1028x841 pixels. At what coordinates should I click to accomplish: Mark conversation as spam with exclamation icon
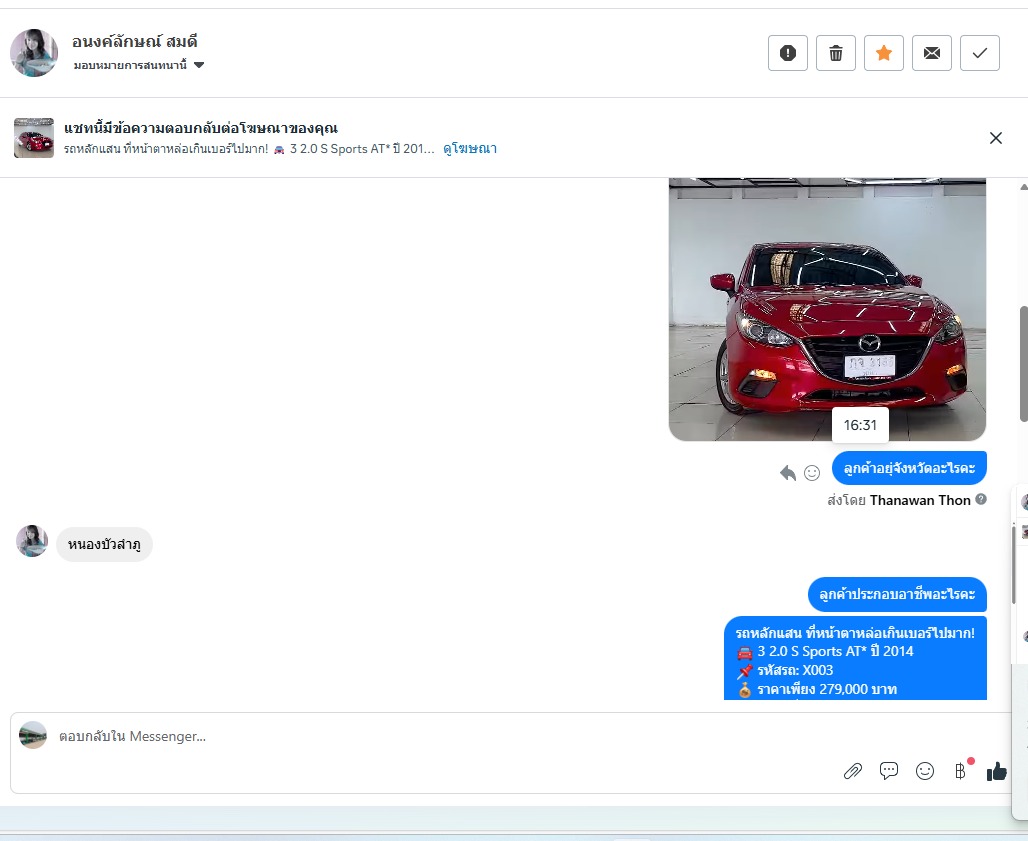pos(787,53)
